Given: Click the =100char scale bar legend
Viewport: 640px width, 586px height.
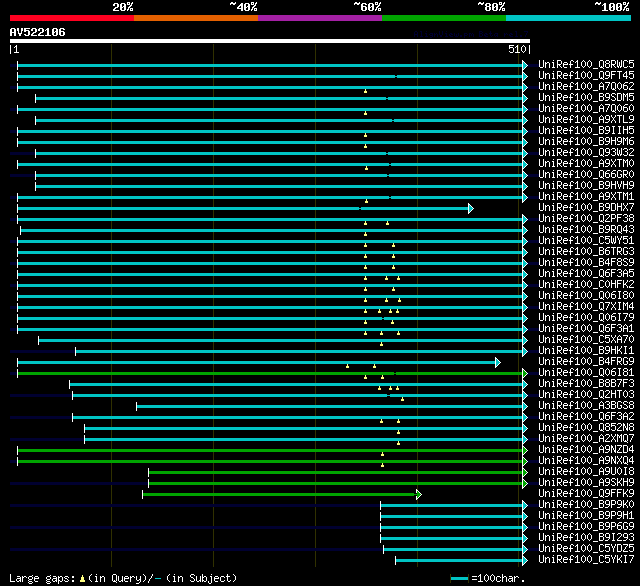Looking at the screenshot, I should coord(487,578).
